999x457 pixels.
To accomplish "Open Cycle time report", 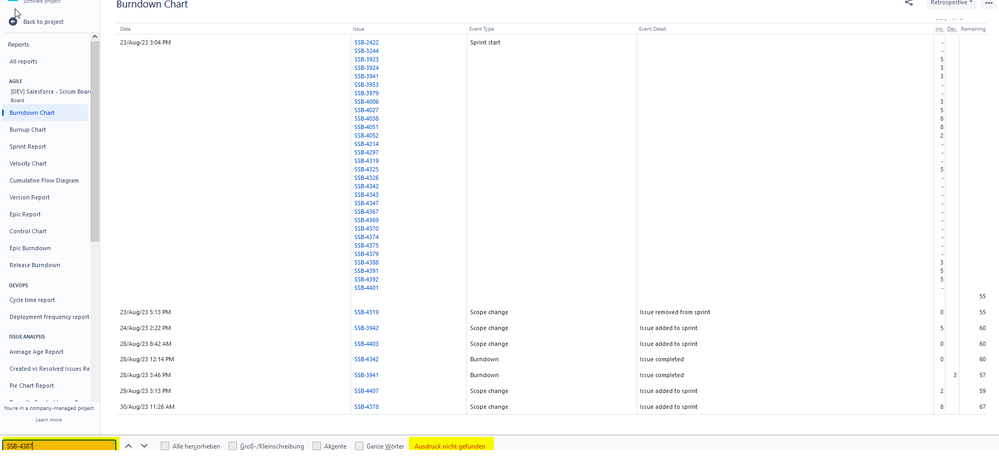I will pos(32,300).
